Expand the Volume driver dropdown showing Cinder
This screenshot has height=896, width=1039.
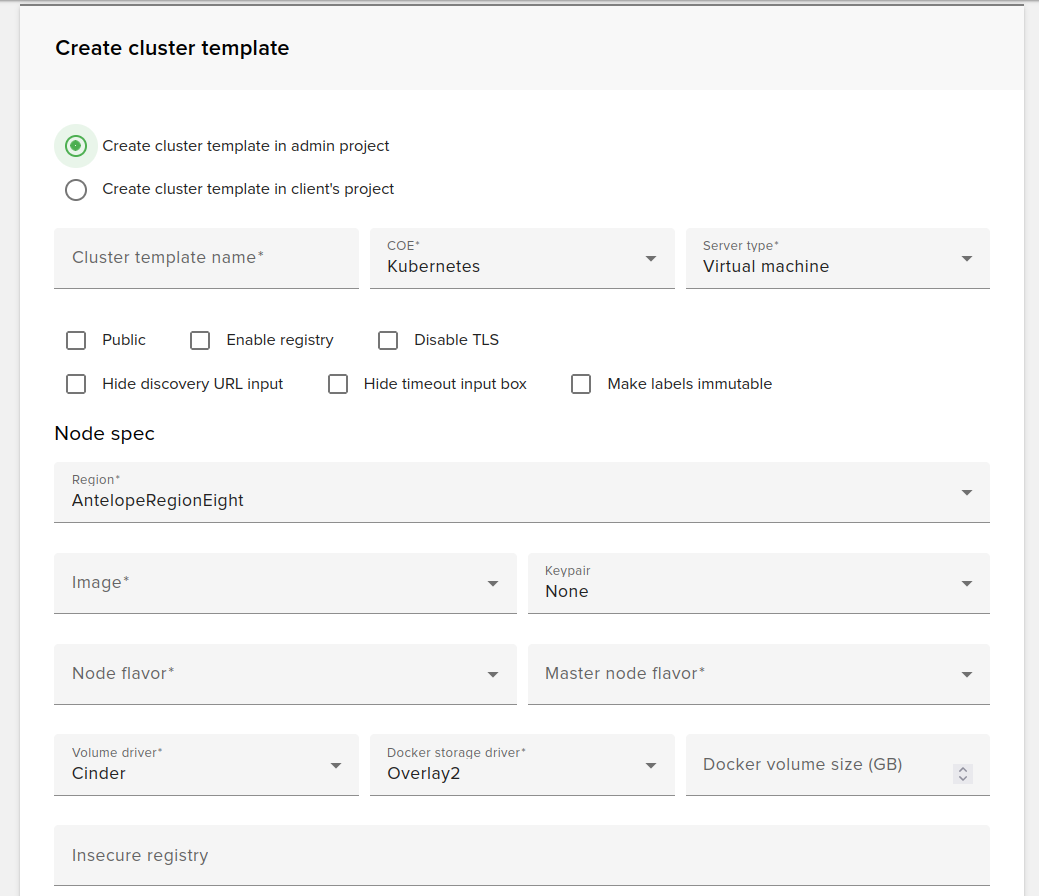click(335, 764)
